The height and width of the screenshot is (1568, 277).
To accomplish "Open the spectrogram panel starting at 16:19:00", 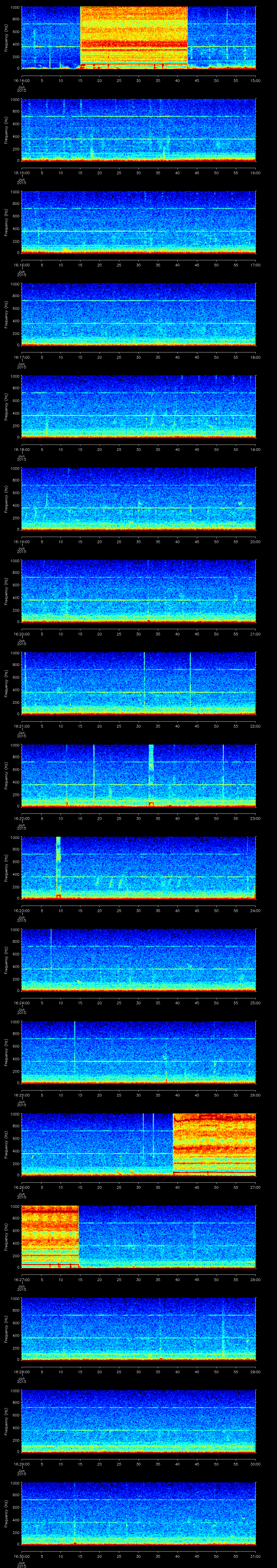I will (x=139, y=499).
